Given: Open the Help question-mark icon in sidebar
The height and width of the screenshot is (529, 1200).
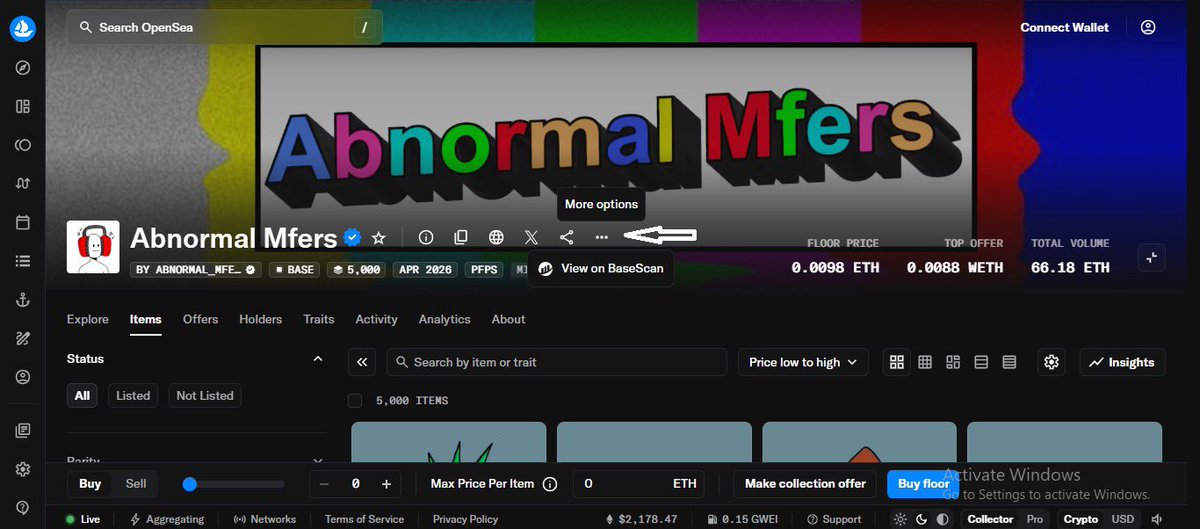Looking at the screenshot, I should [x=22, y=508].
